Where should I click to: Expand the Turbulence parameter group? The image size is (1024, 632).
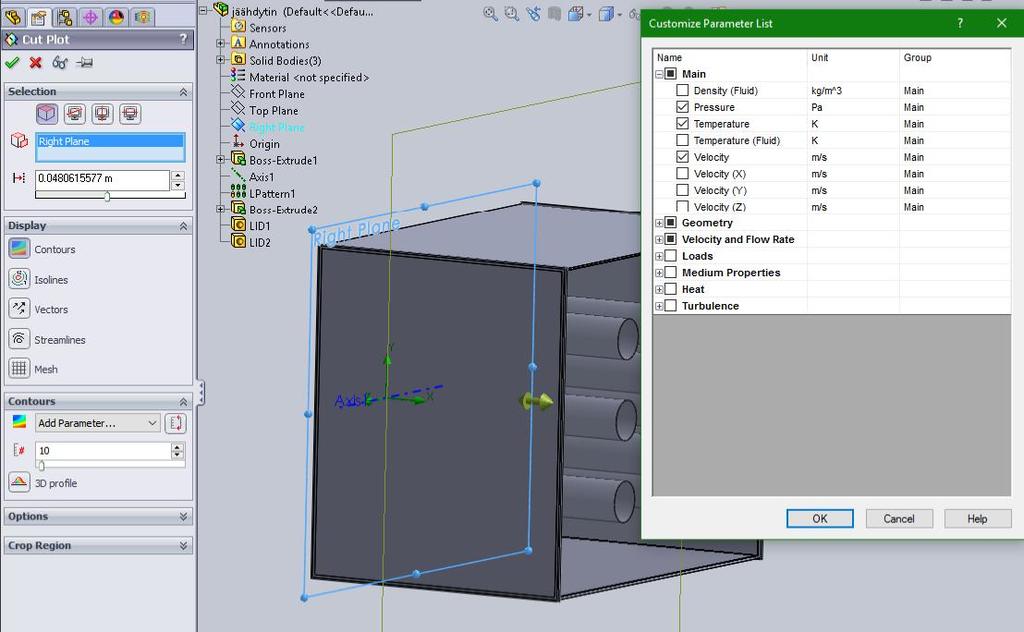click(x=659, y=306)
